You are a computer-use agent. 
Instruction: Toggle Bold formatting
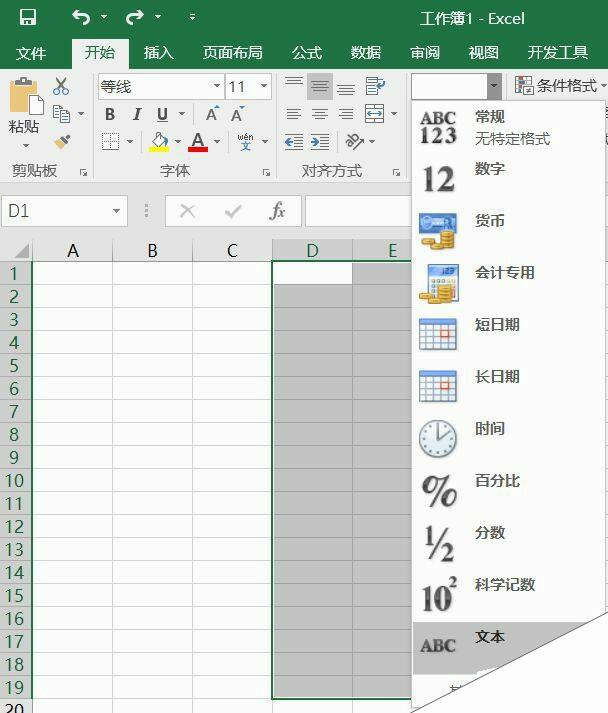110,115
